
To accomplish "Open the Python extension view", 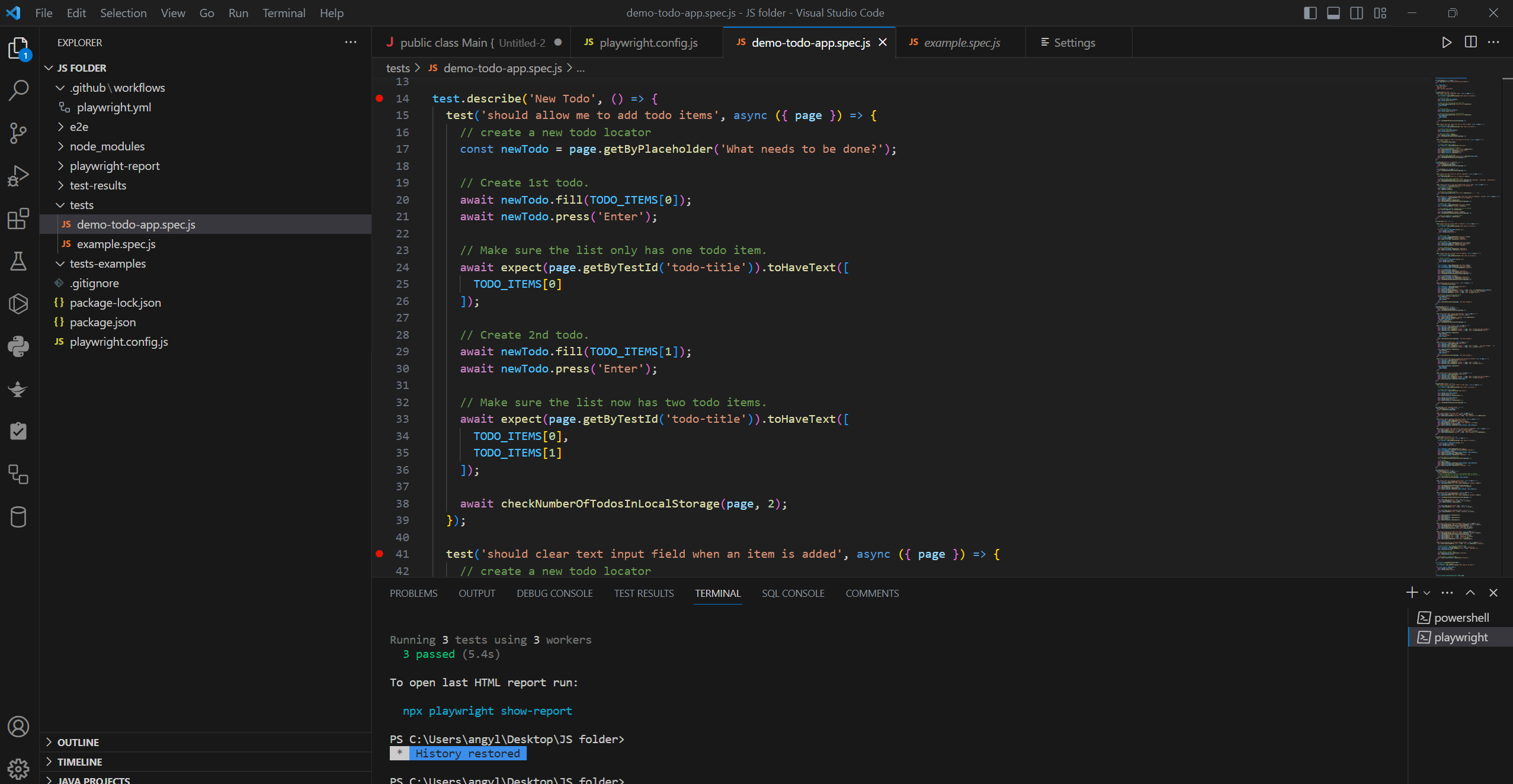I will pyautogui.click(x=19, y=346).
